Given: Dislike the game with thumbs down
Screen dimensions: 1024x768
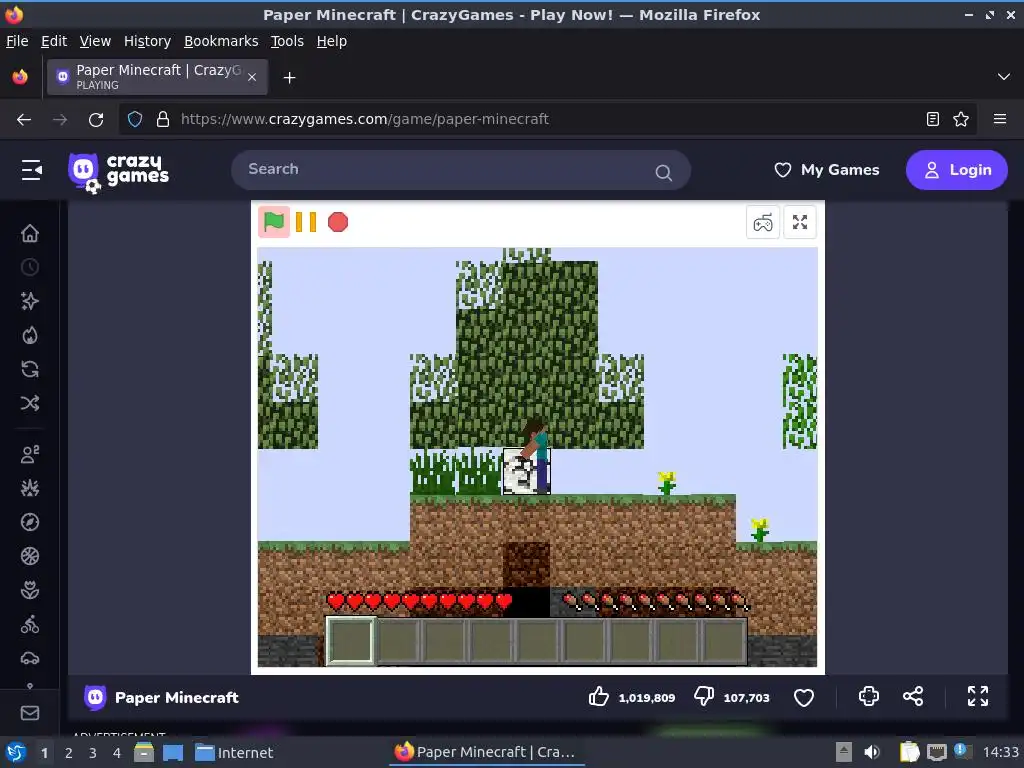Looking at the screenshot, I should (x=704, y=697).
